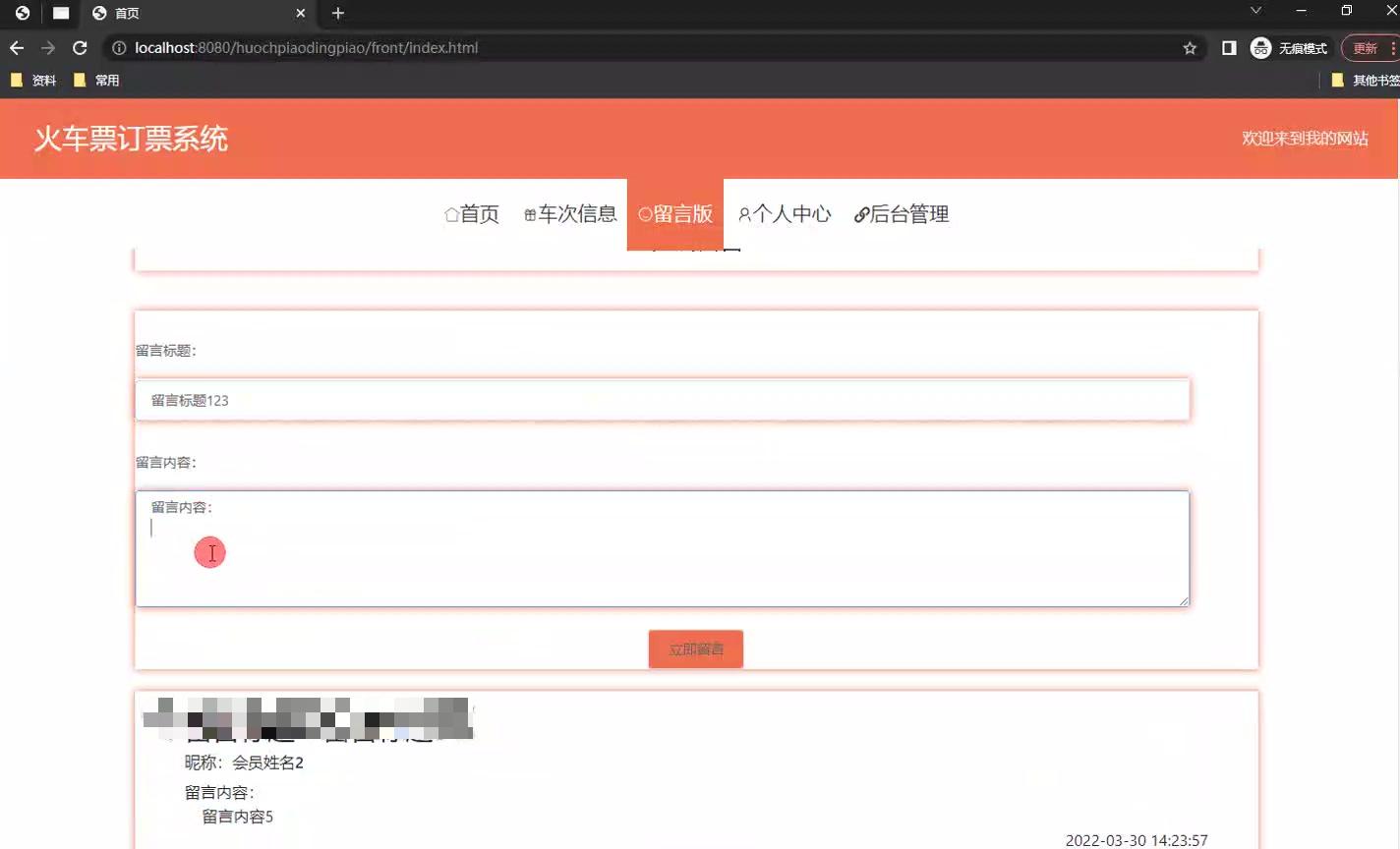This screenshot has width=1400, height=849.
Task: Click the back navigation arrow
Action: coord(16,47)
